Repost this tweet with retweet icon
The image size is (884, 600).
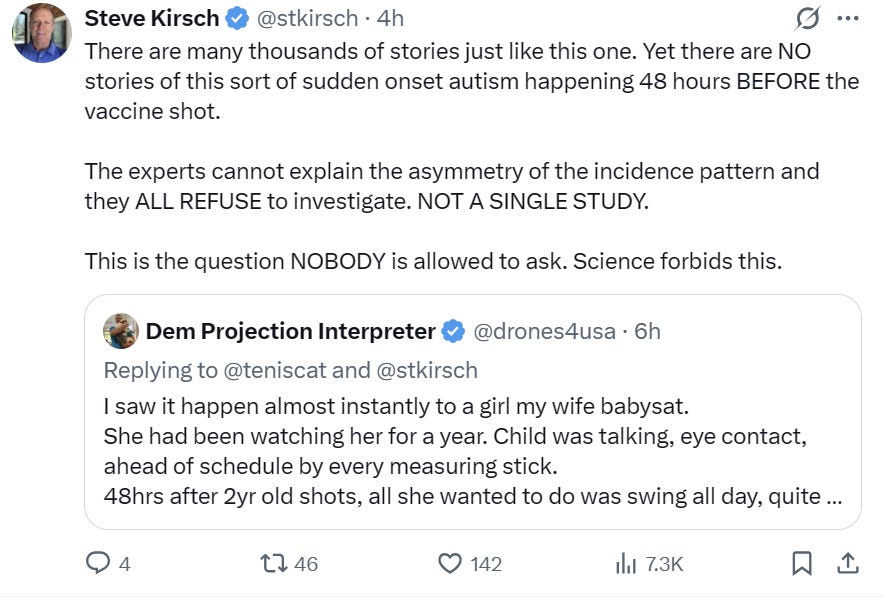click(x=273, y=564)
